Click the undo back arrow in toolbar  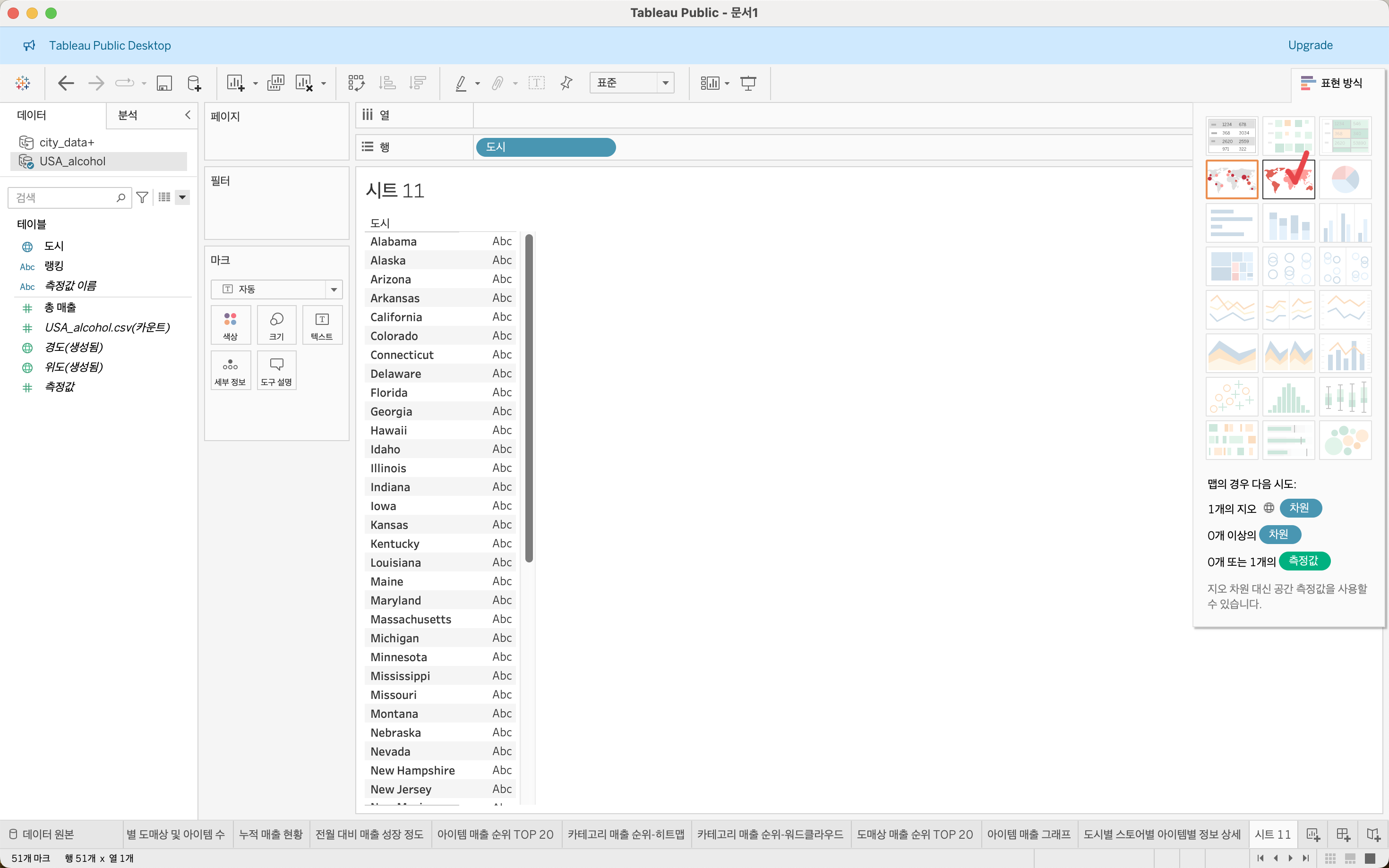(66, 83)
